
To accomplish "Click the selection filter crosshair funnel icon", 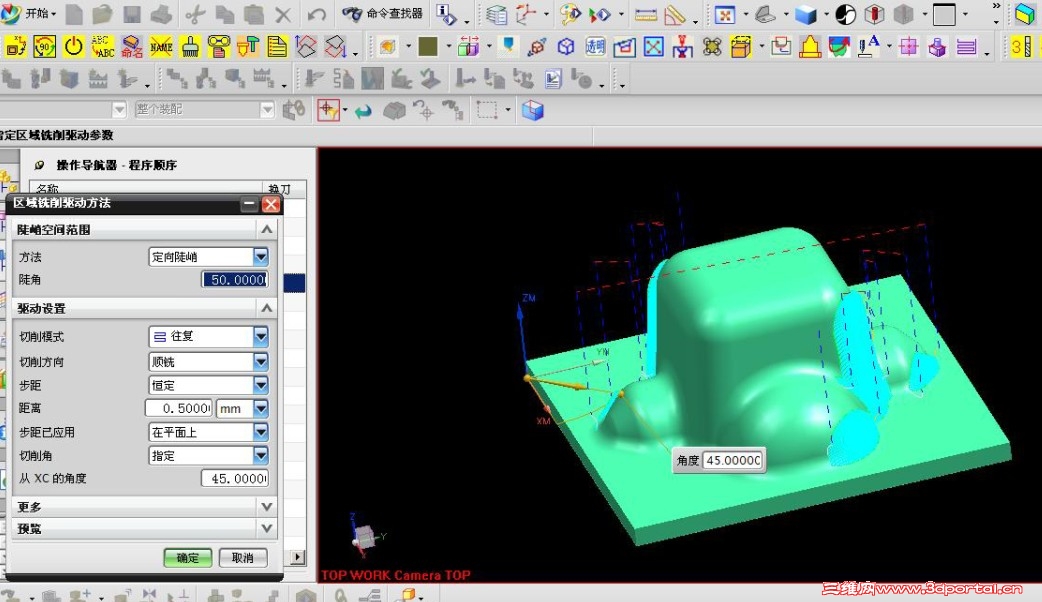I will pos(328,110).
